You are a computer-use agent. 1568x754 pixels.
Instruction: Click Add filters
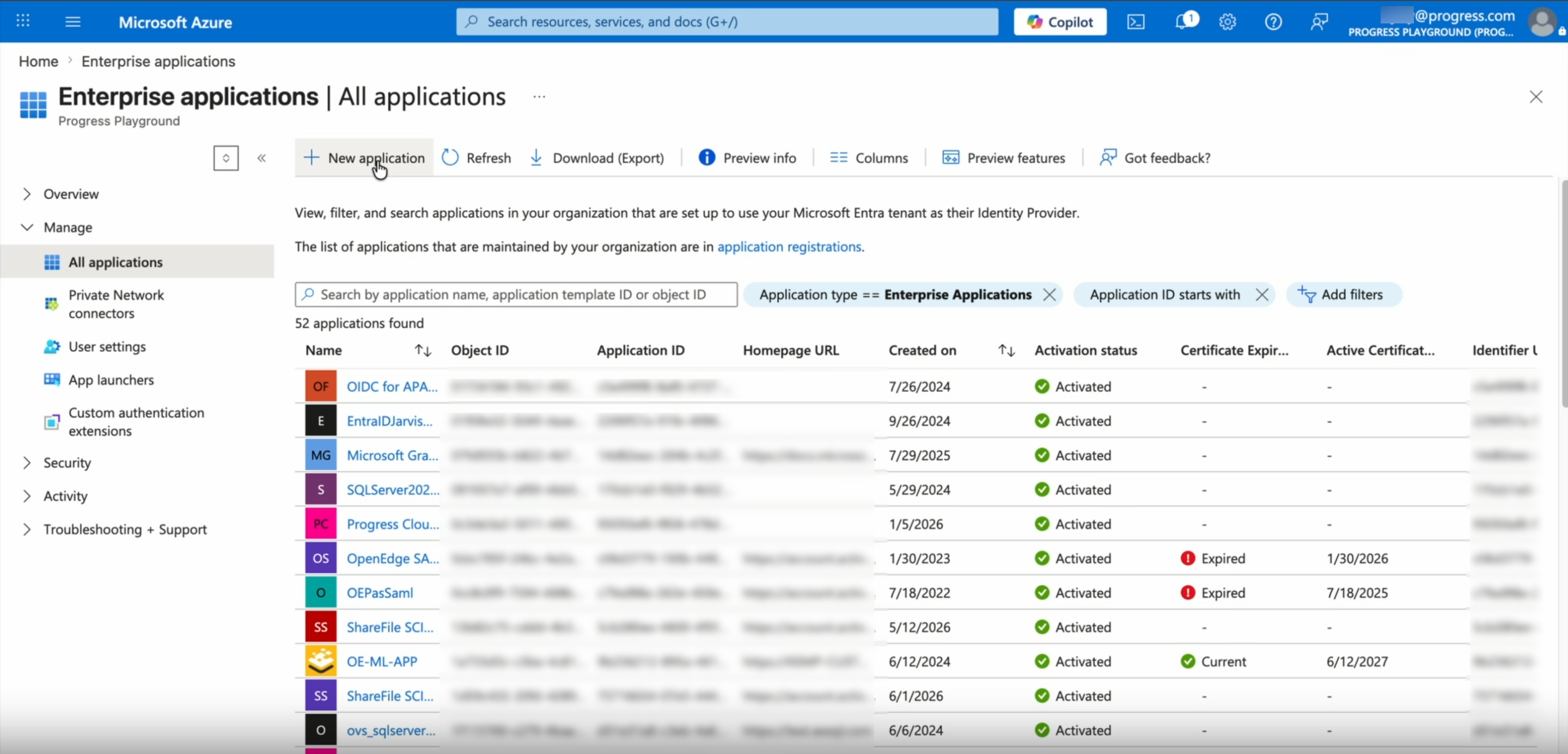pos(1344,295)
